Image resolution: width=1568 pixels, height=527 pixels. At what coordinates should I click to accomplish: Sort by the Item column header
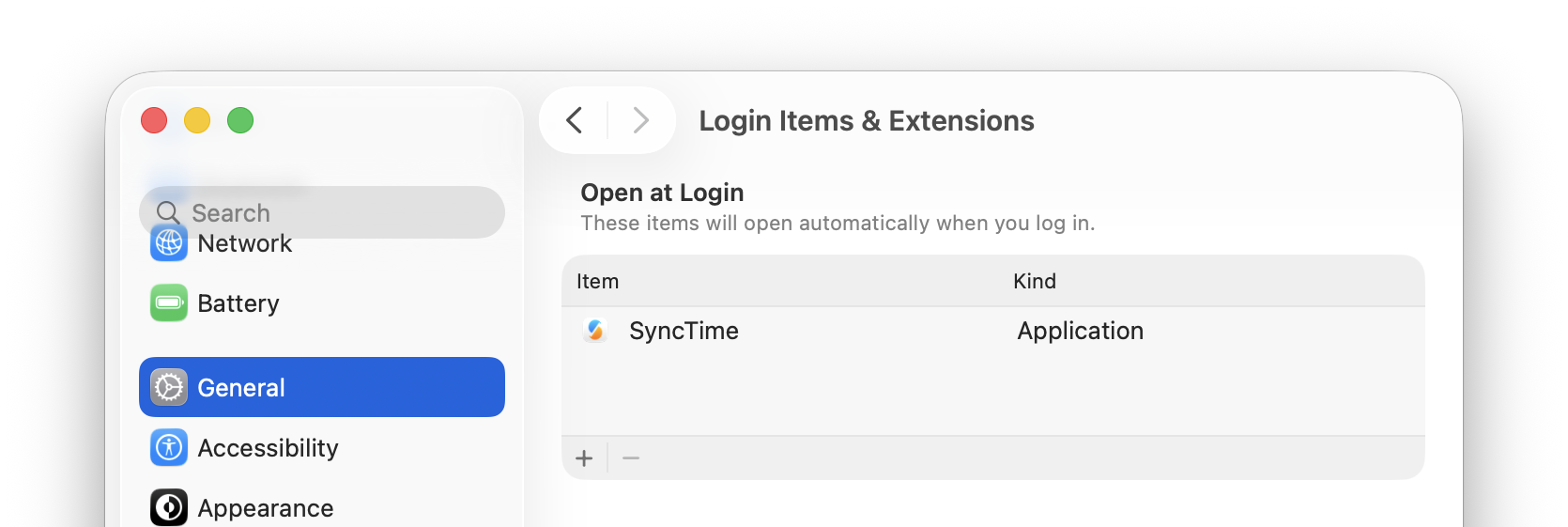tap(597, 281)
